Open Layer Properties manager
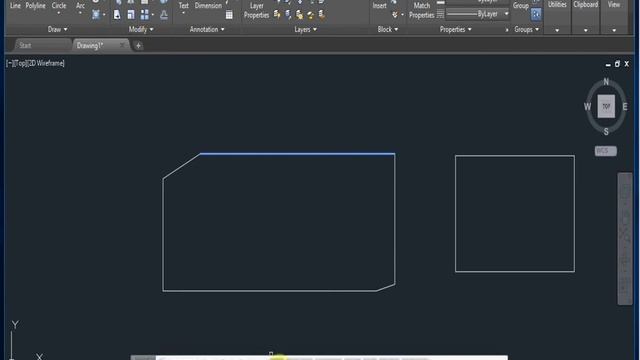 pos(256,11)
